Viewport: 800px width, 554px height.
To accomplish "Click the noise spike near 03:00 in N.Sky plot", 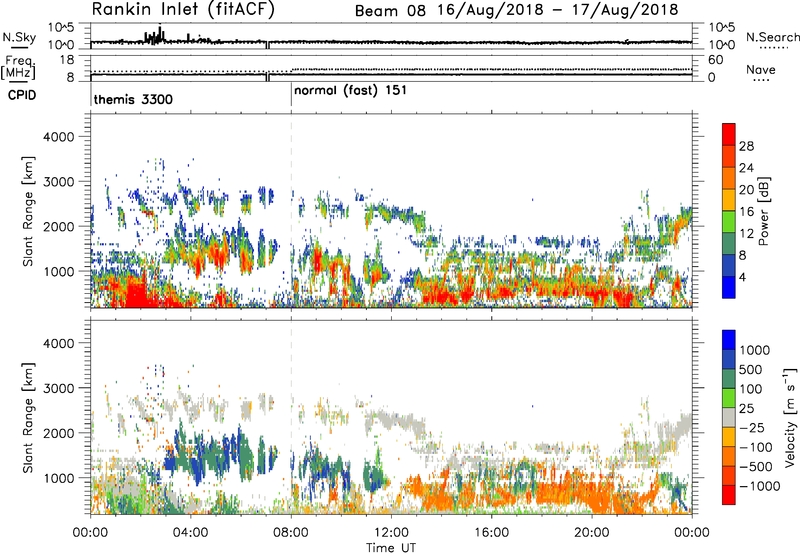I will [160, 35].
